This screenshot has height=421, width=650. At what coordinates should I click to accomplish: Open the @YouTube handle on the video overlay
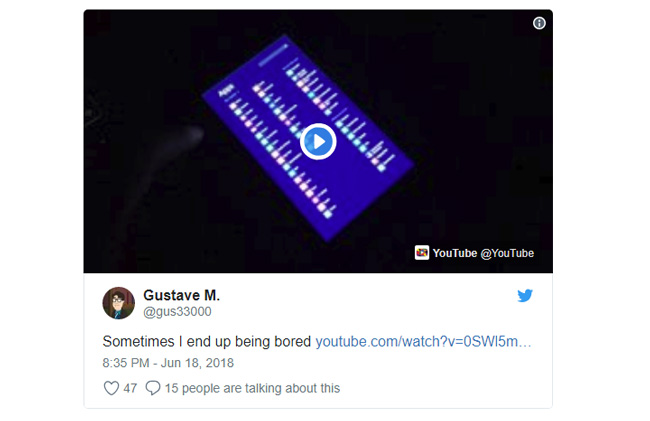click(x=507, y=253)
